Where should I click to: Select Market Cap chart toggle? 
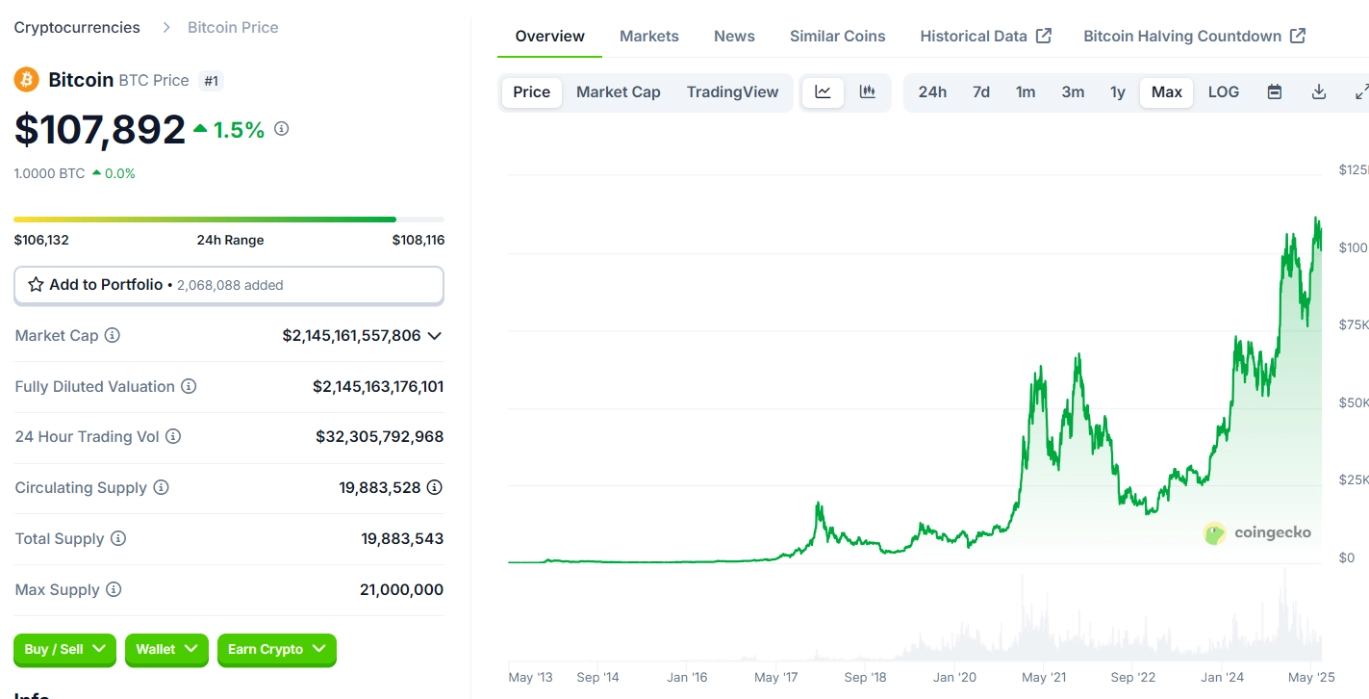pos(618,92)
